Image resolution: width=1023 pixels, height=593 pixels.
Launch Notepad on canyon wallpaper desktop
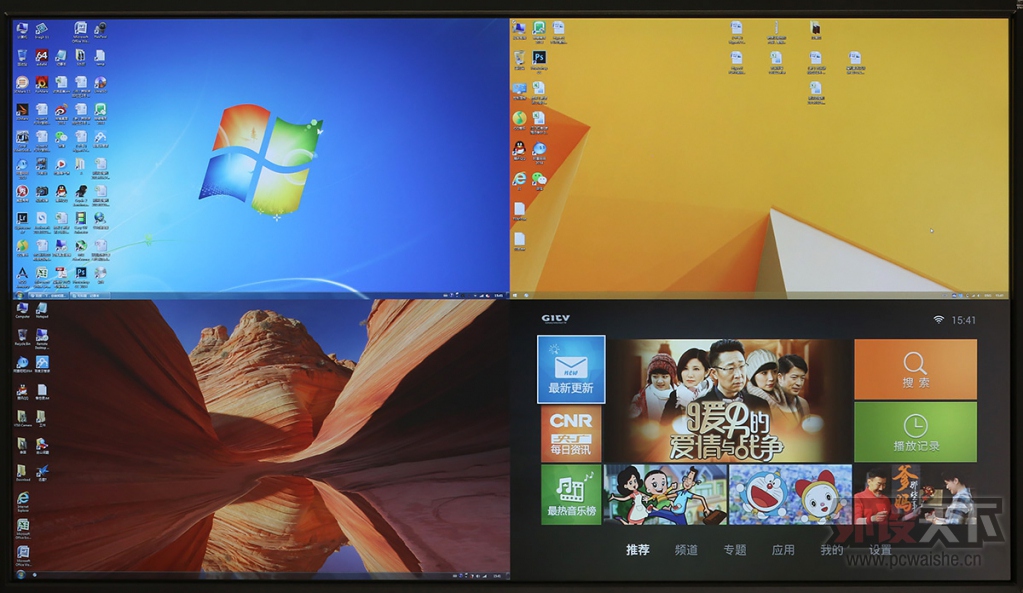pyautogui.click(x=41, y=308)
